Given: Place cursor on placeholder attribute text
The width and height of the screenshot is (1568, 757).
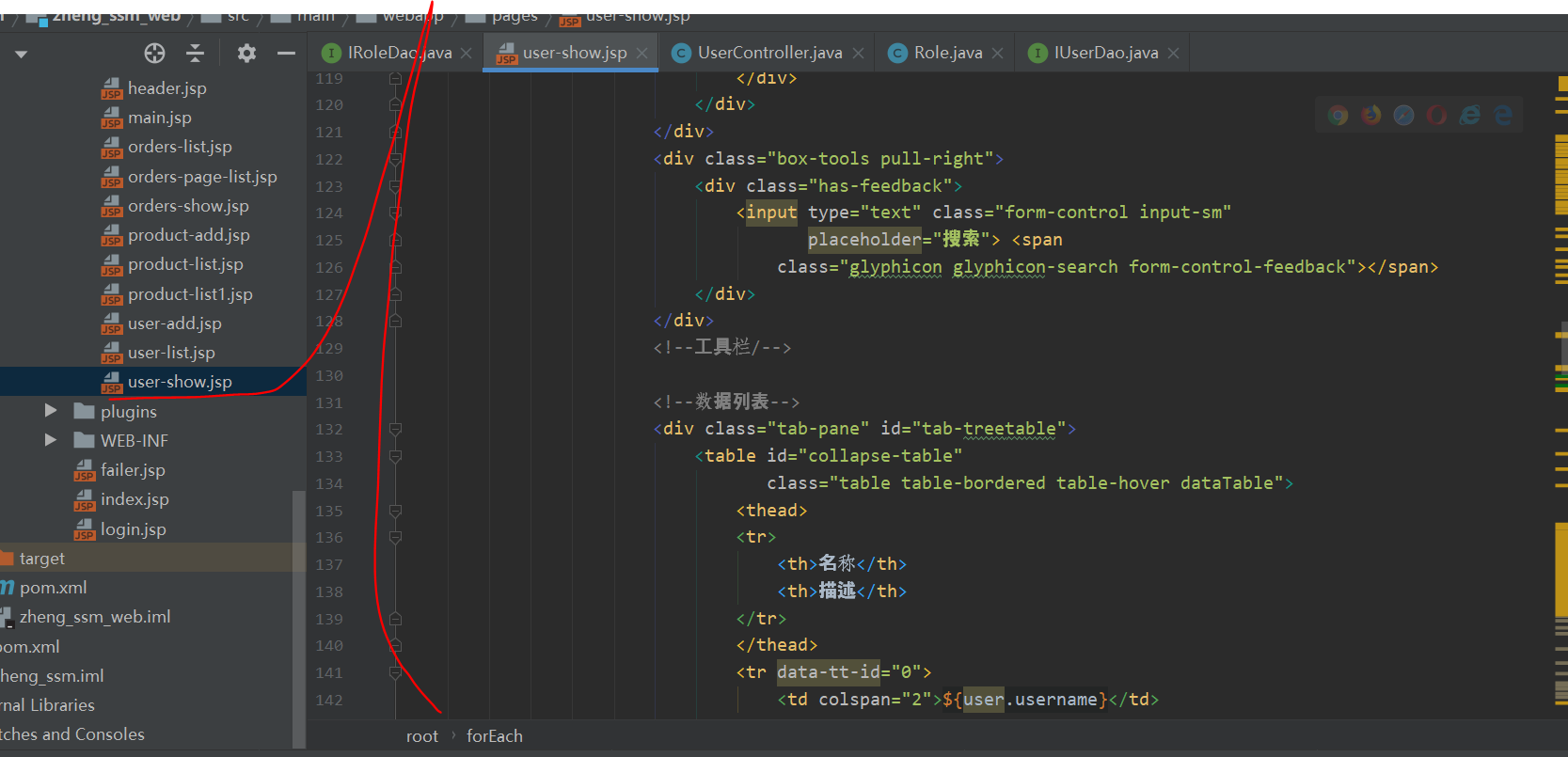Looking at the screenshot, I should (864, 240).
